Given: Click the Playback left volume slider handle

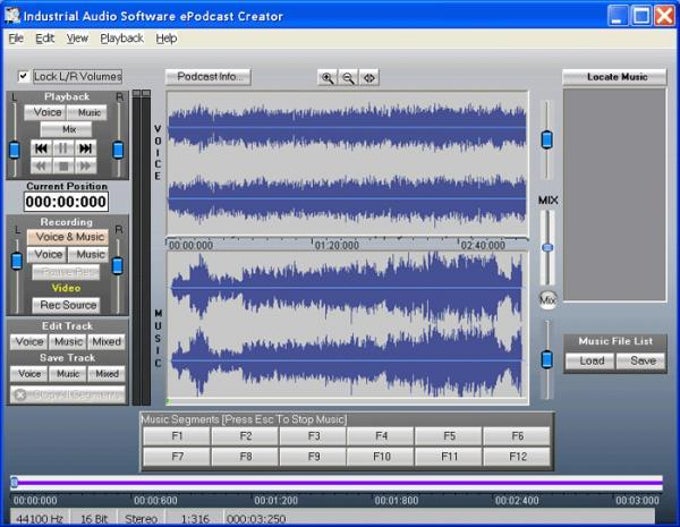Looking at the screenshot, I should [14, 150].
